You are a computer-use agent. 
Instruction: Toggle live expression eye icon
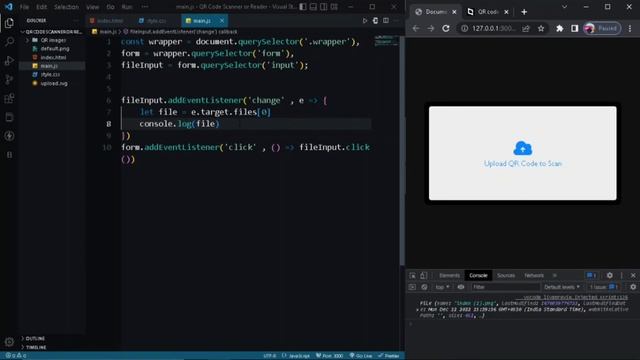461,287
